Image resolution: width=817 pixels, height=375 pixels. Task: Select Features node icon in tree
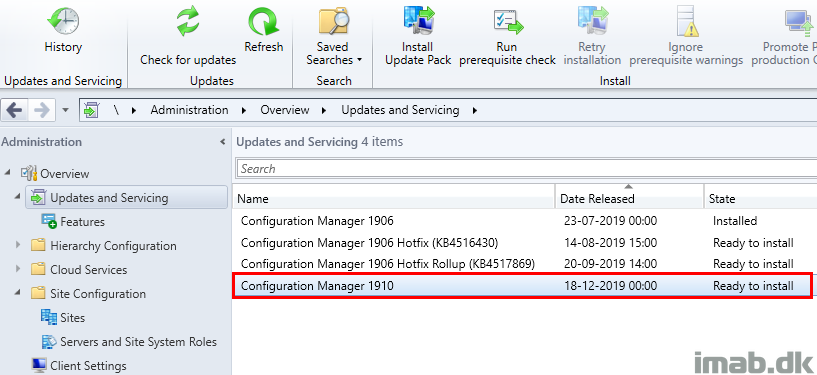[x=49, y=221]
